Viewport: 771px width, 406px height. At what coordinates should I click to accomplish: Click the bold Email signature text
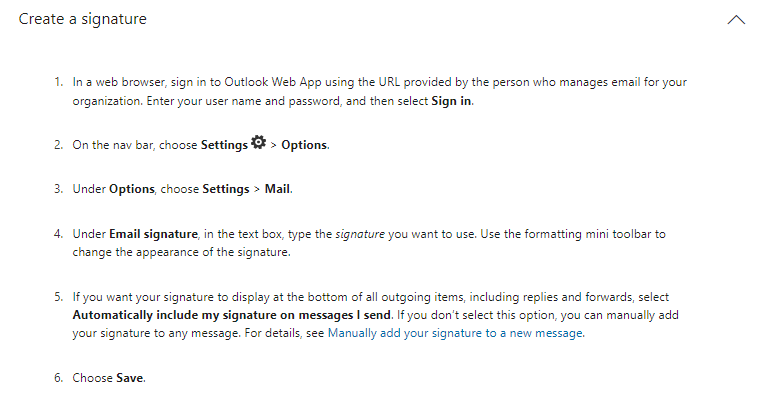click(x=152, y=234)
